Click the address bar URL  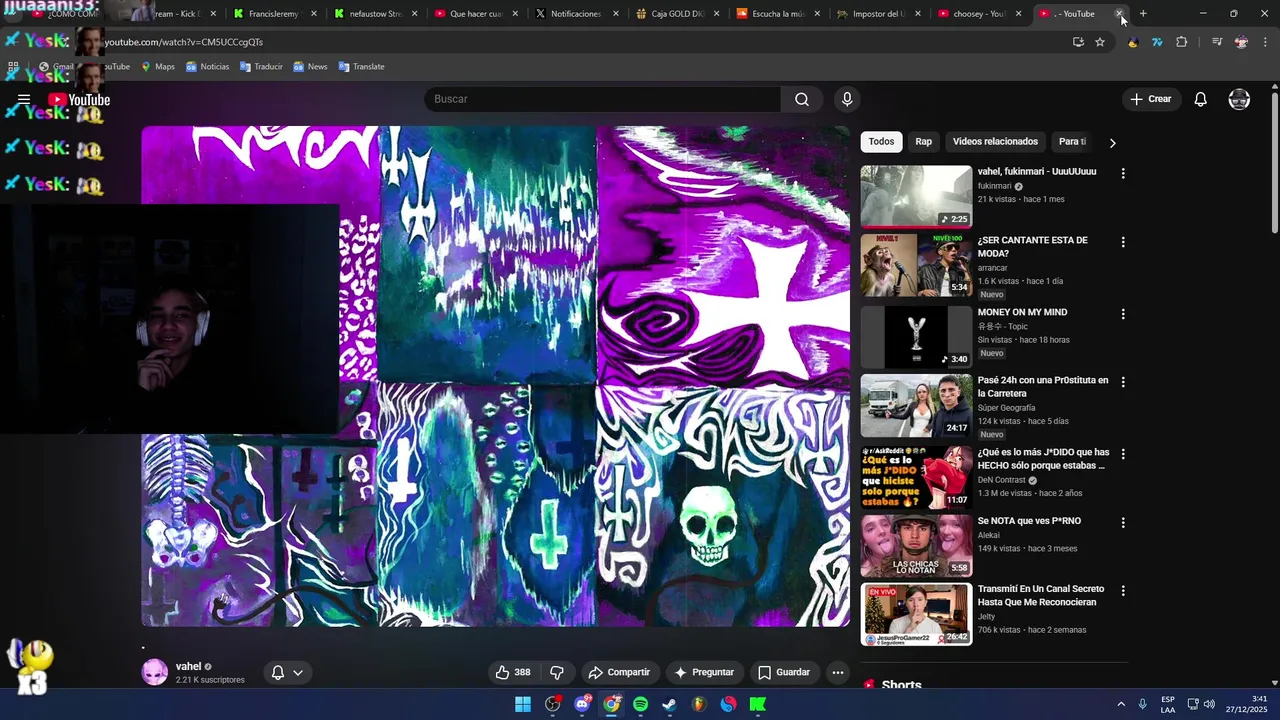pyautogui.click(x=184, y=42)
